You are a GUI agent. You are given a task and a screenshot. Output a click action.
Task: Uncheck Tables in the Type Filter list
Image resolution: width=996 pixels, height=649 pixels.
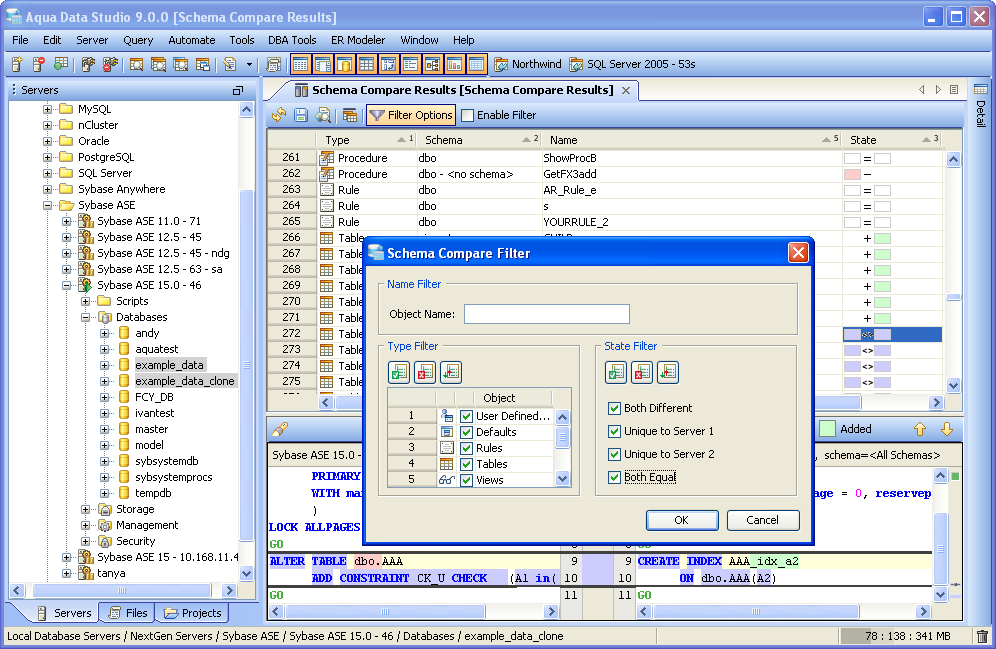(466, 464)
